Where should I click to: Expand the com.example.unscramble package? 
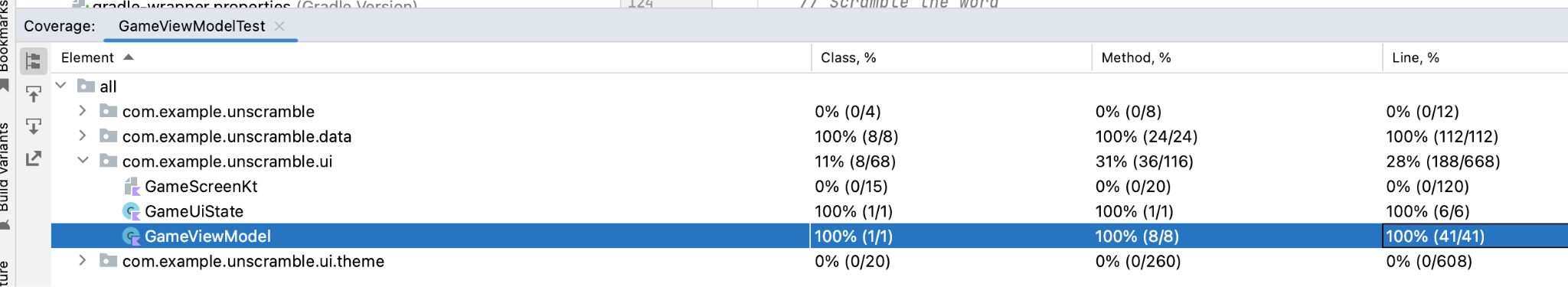(x=83, y=111)
